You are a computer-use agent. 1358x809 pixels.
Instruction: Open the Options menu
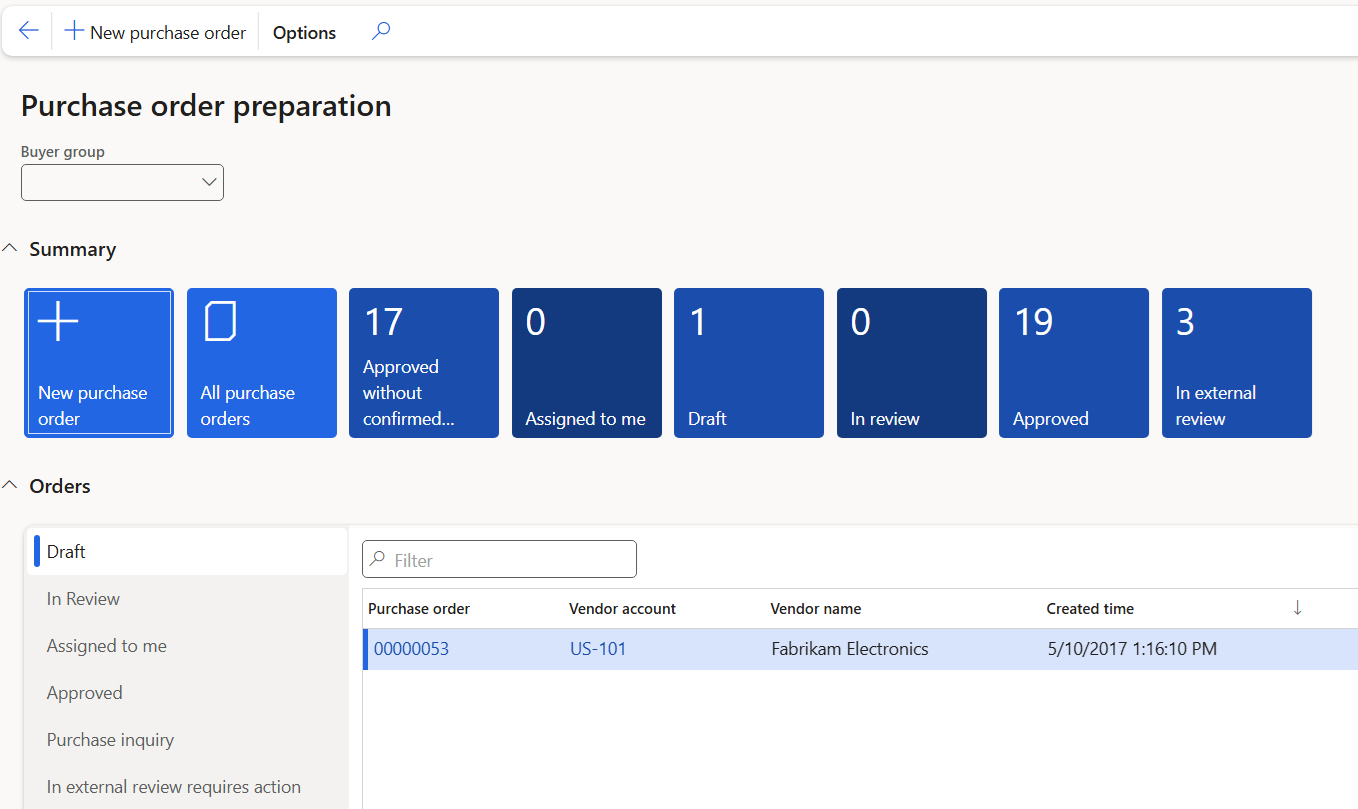tap(304, 32)
